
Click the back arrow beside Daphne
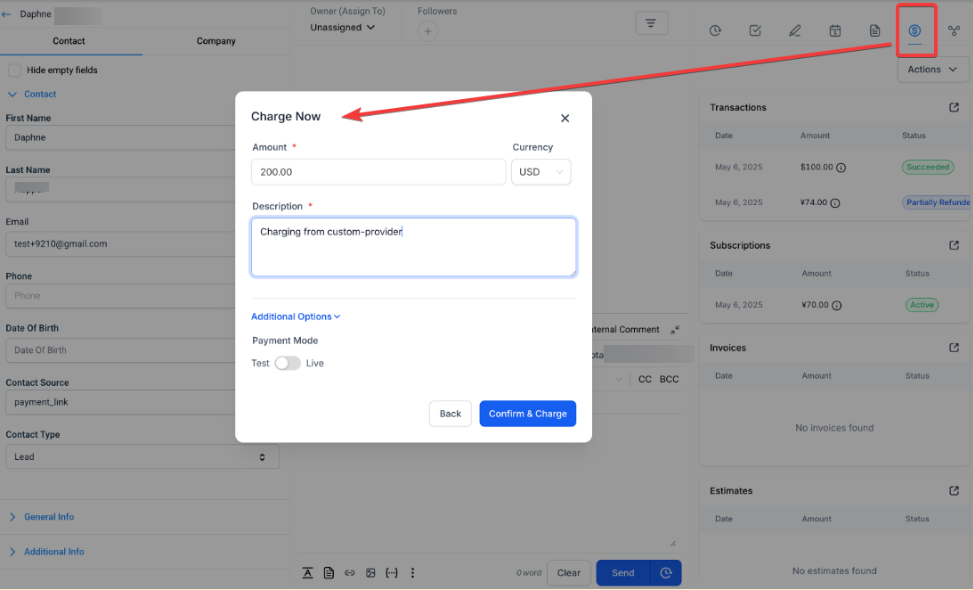pos(8,15)
